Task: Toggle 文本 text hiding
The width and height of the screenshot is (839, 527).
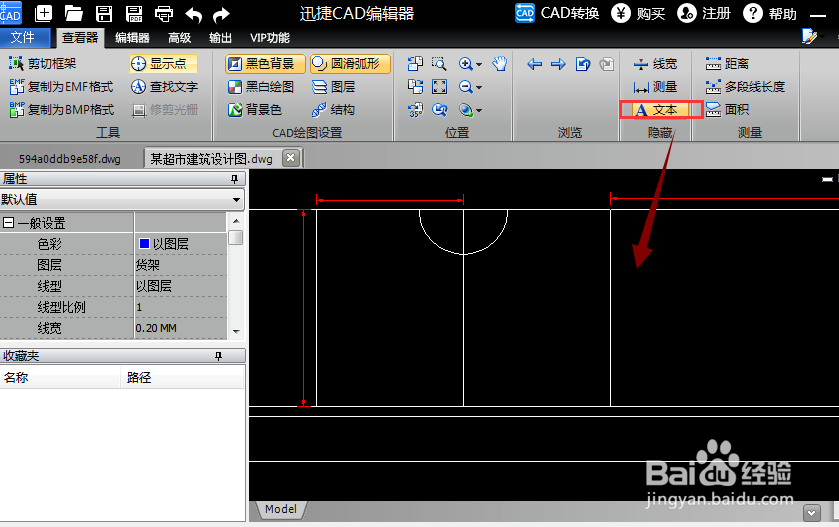Action: click(x=661, y=110)
